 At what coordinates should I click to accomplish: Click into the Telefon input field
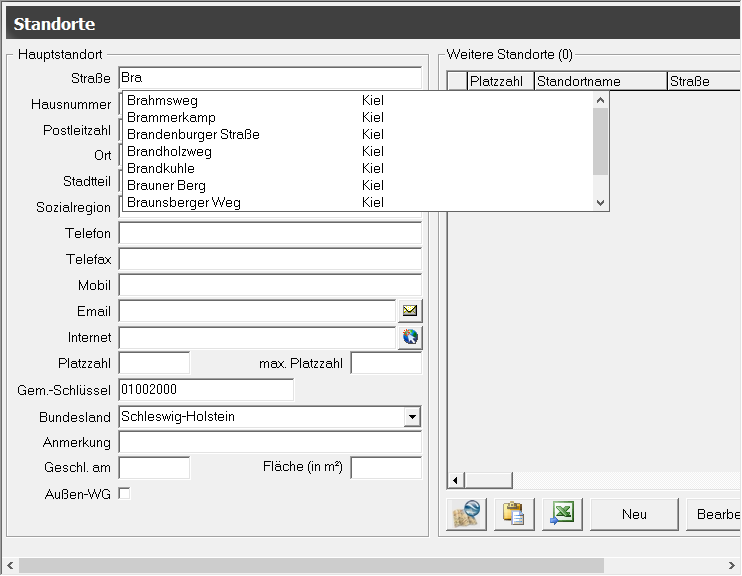[x=270, y=233]
